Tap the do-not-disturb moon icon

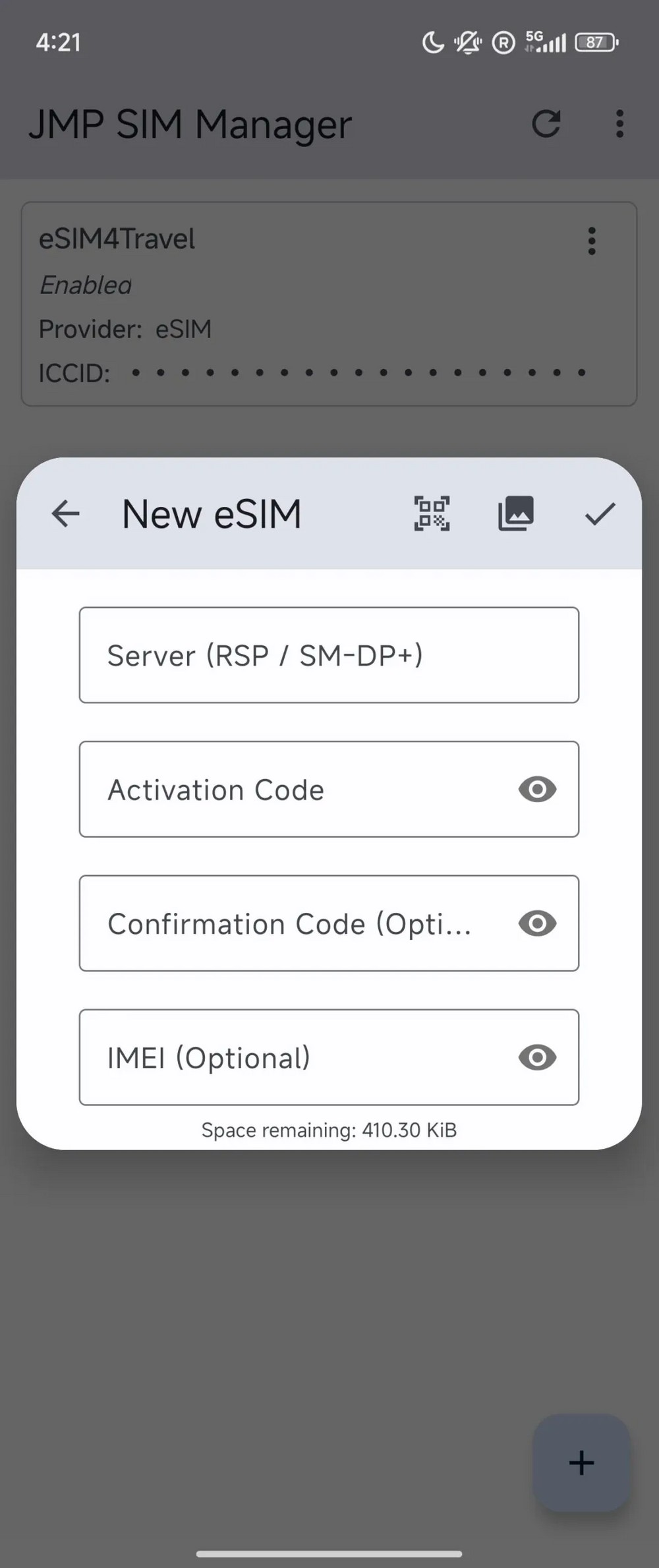point(432,43)
